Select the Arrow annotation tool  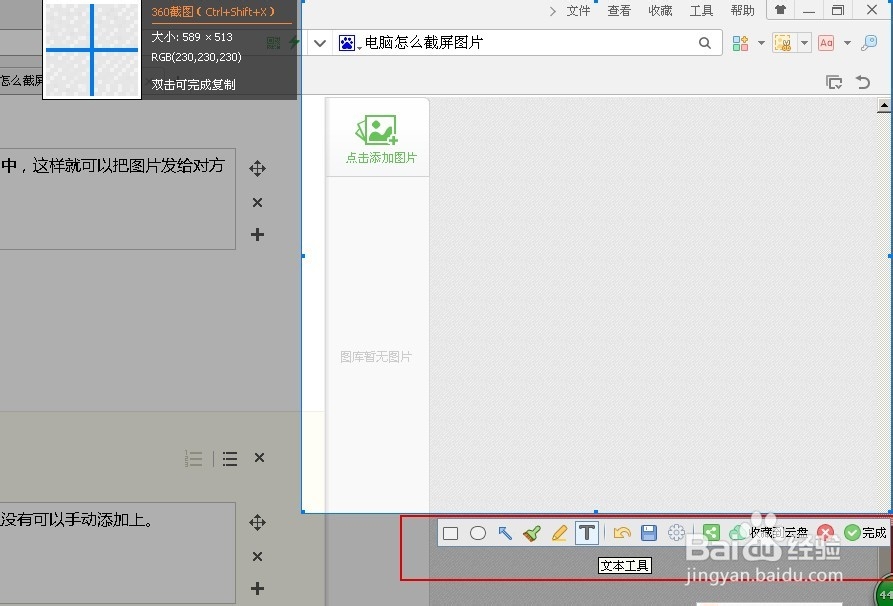[504, 533]
